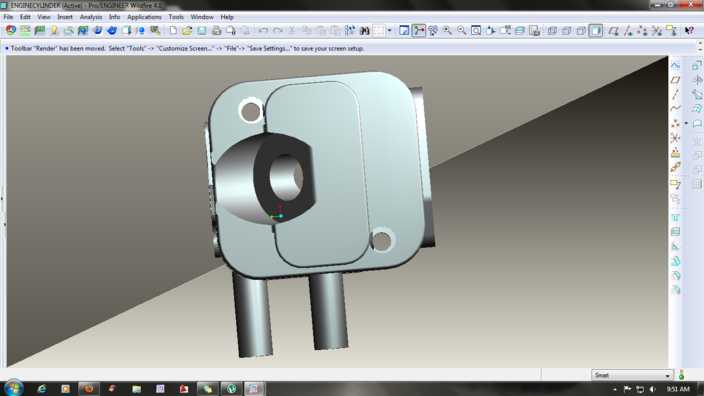The width and height of the screenshot is (704, 396).
Task: Click the Open file folder icon
Action: pos(187,31)
